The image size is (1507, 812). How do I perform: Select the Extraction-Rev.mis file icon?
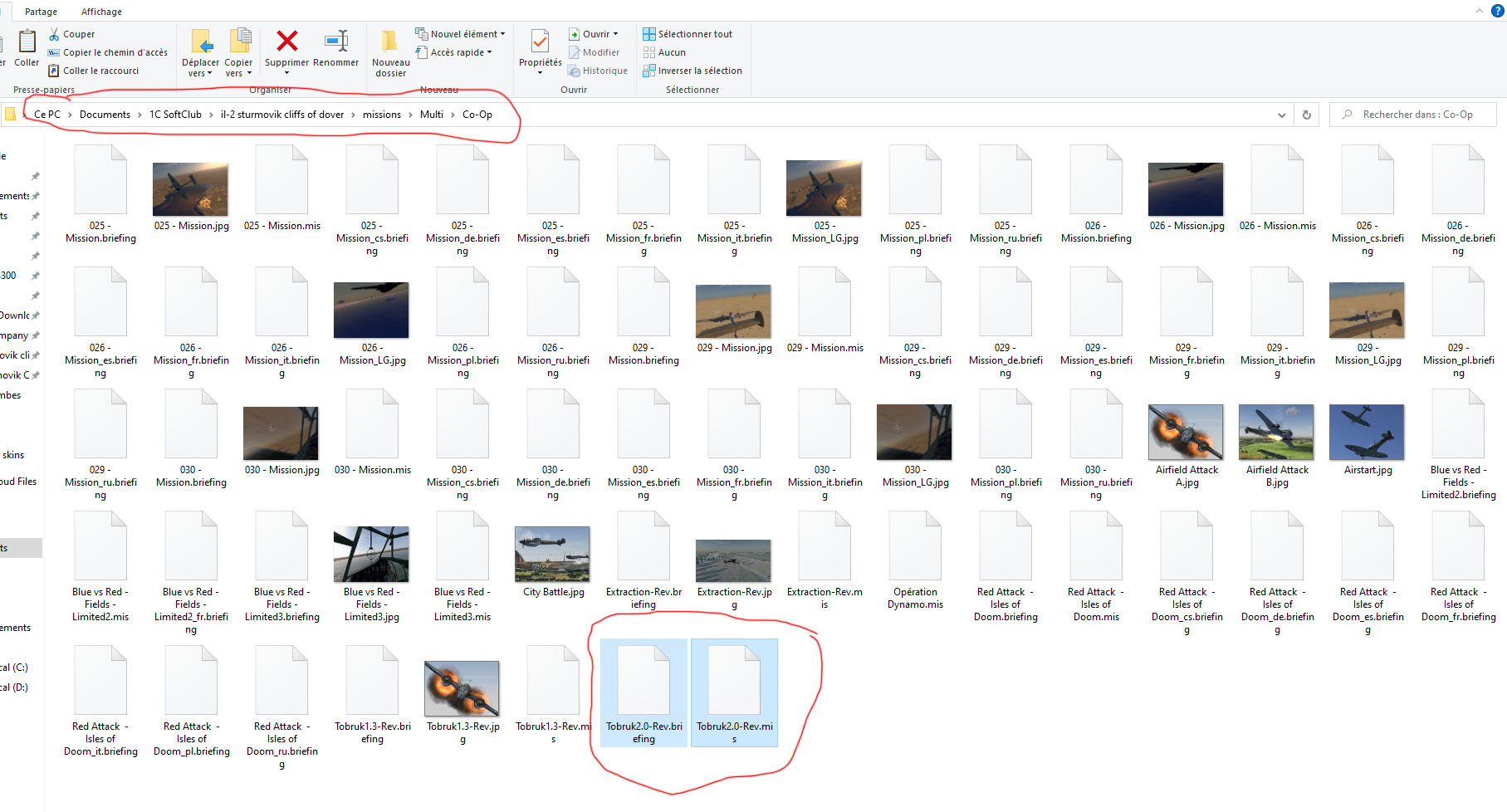[824, 547]
